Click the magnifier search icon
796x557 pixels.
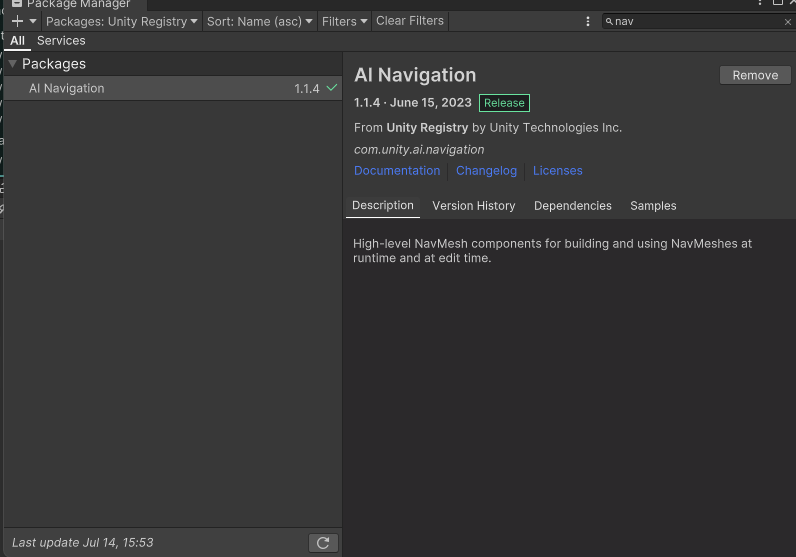click(609, 22)
